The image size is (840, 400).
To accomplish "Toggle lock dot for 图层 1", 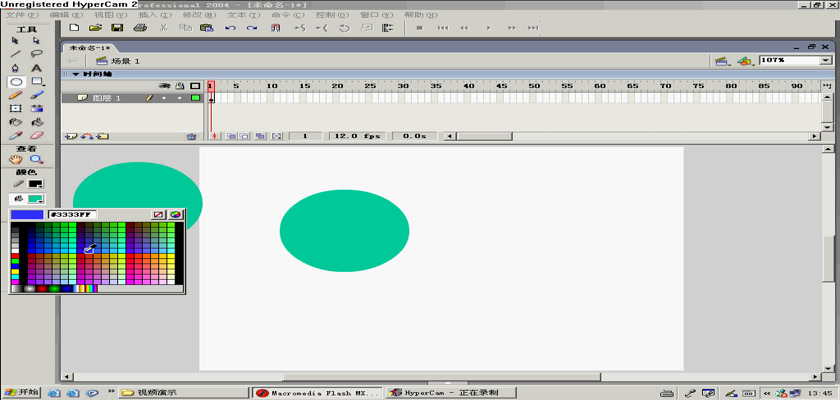I will point(179,98).
